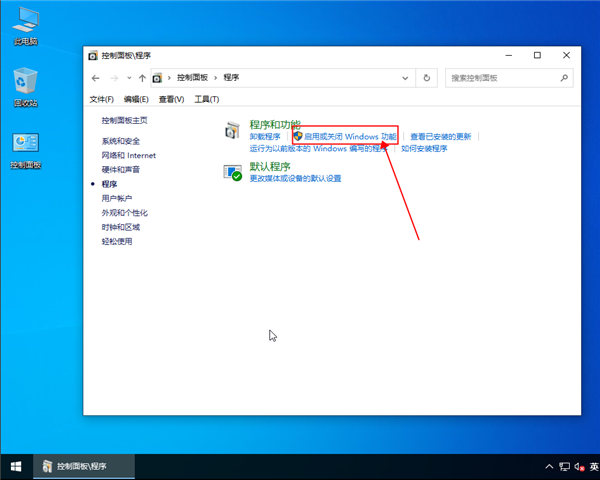Open the 工具(T) menu
The height and width of the screenshot is (480, 600).
pyautogui.click(x=206, y=99)
